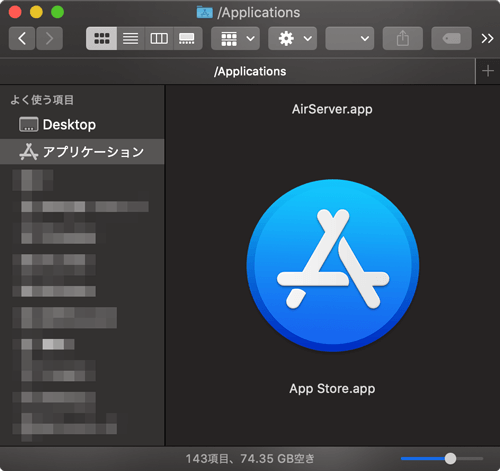Zoom the window with green button

pyautogui.click(x=57, y=12)
